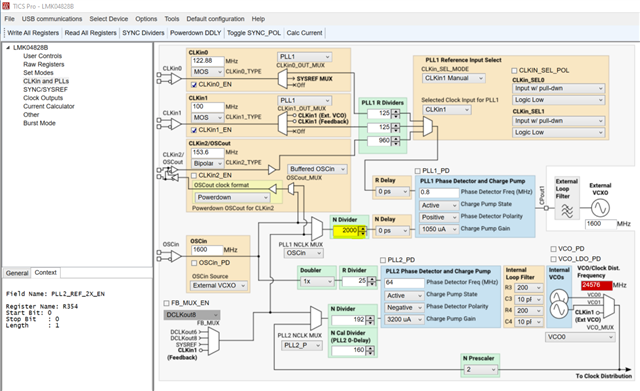Open the OSCin Source External VCXO dropdown
Image resolution: width=640 pixels, height=391 pixels.
point(219,286)
